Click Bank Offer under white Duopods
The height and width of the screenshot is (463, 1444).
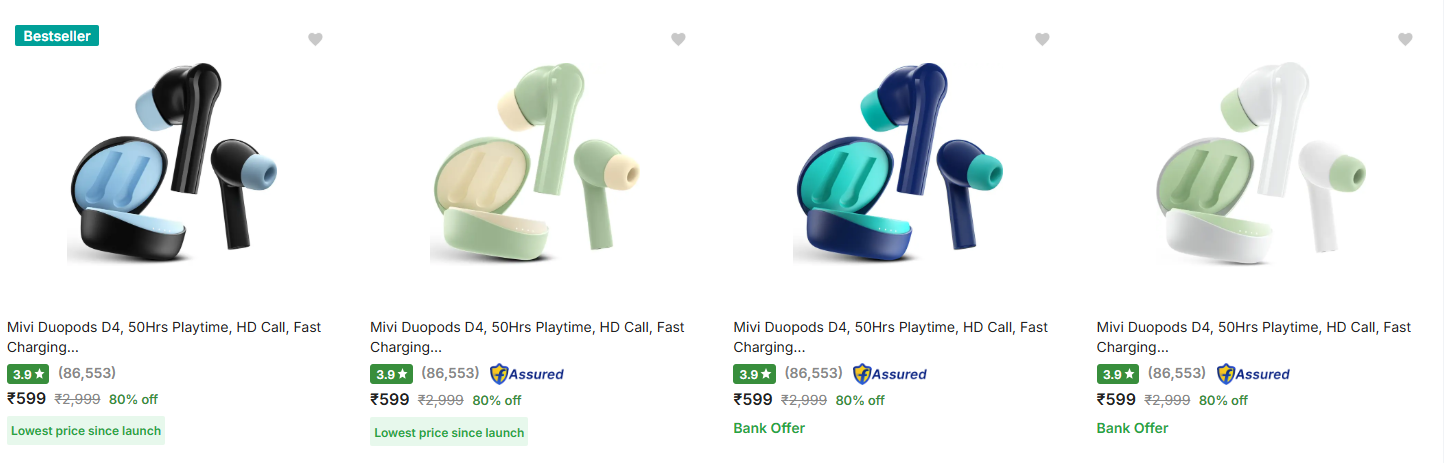point(1132,428)
